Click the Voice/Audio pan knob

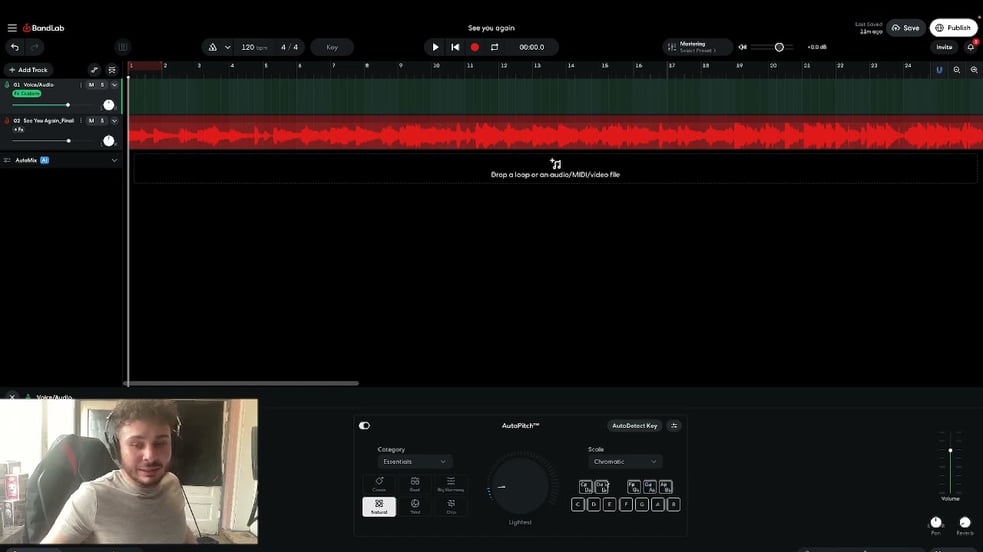tap(108, 105)
